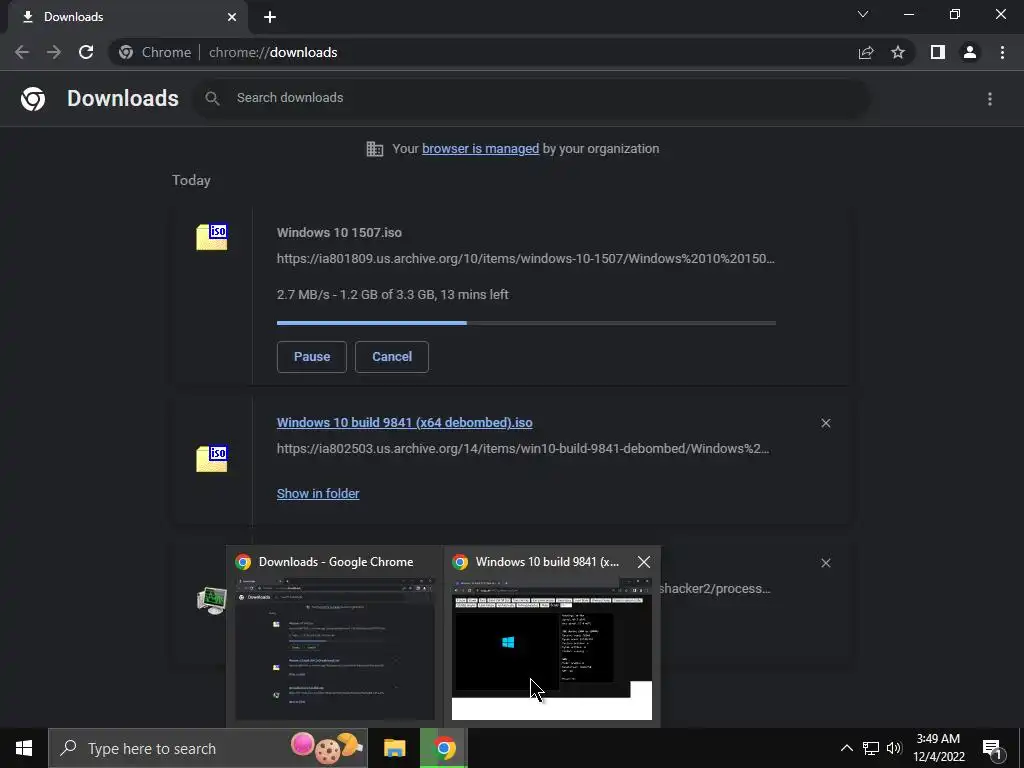Viewport: 1024px width, 768px height.
Task: Click the build 9841 iso file icon
Action: tap(212, 458)
